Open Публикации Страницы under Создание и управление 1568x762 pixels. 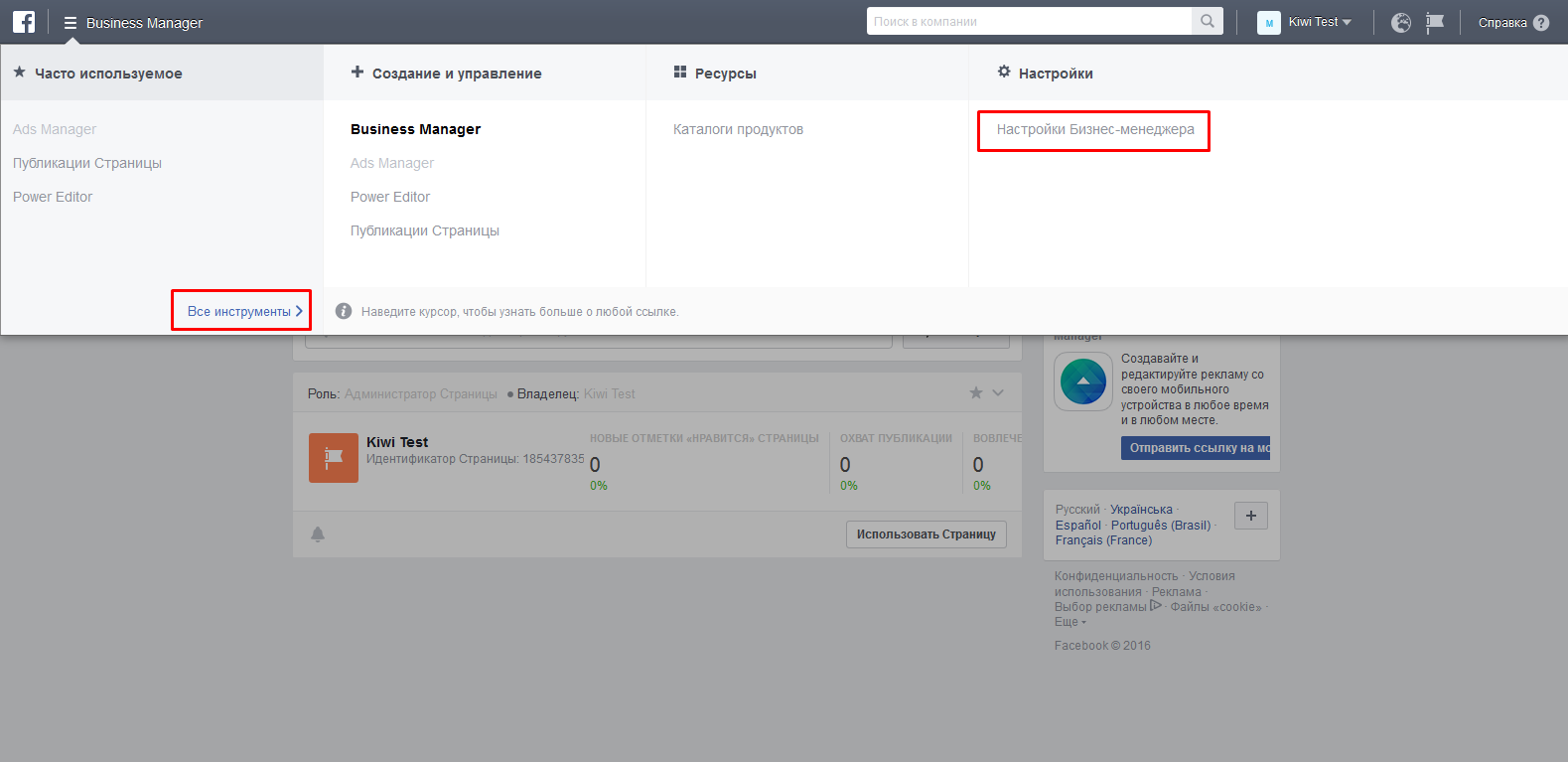(x=425, y=230)
